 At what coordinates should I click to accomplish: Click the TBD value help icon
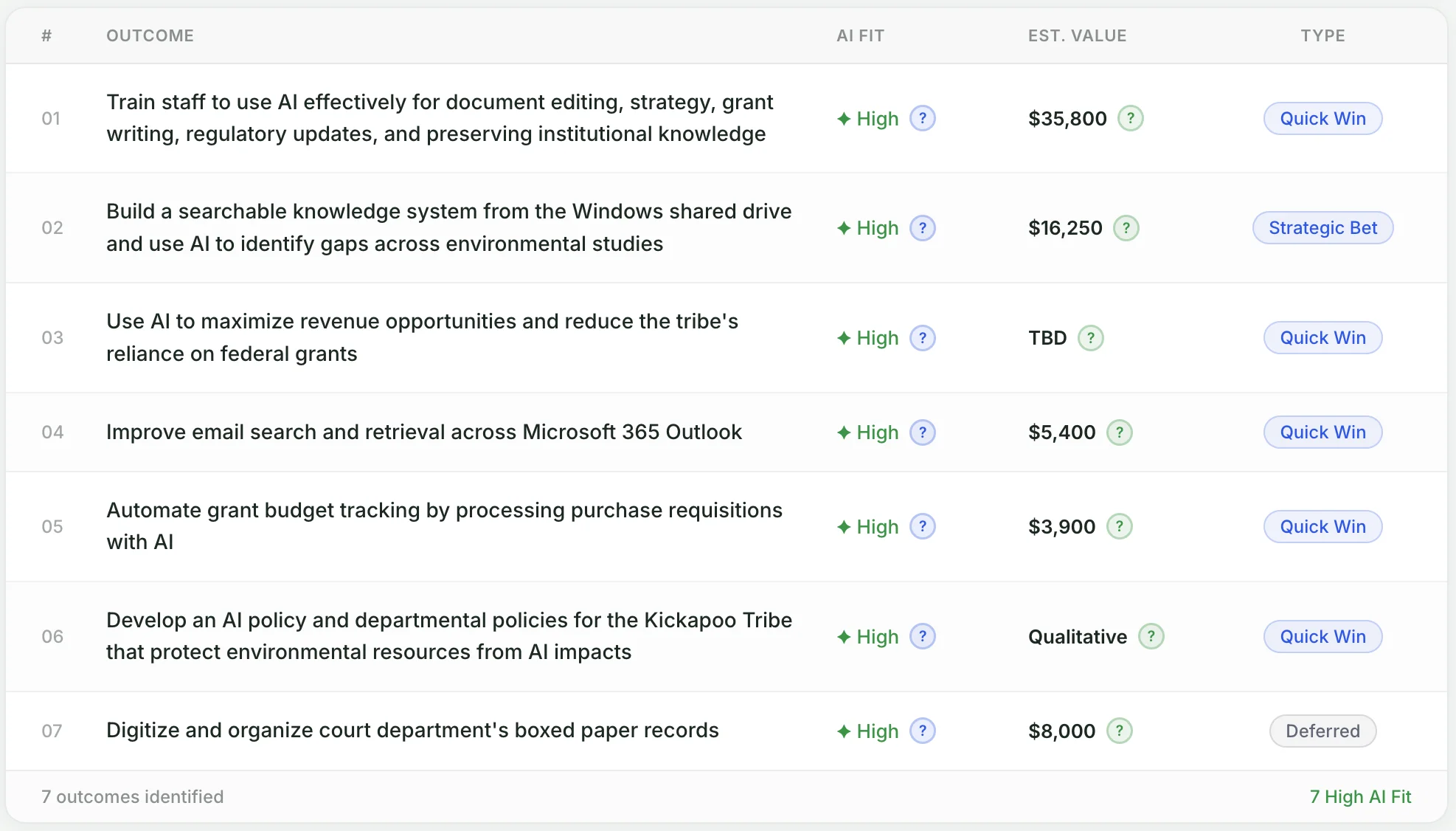(x=1092, y=337)
